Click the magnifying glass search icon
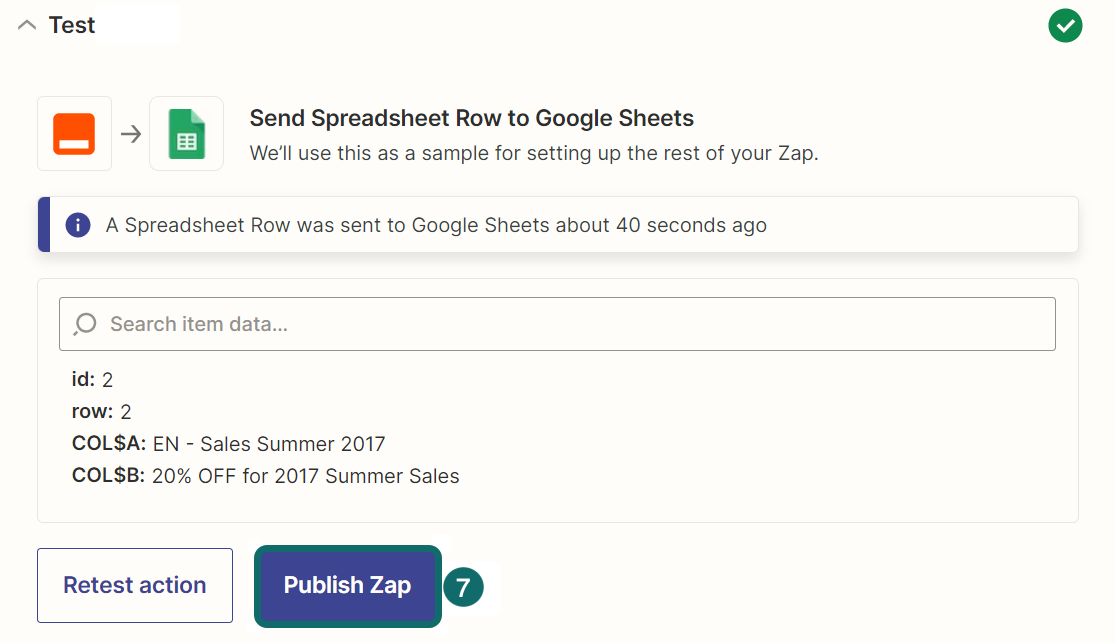This screenshot has width=1115, height=643. (84, 323)
